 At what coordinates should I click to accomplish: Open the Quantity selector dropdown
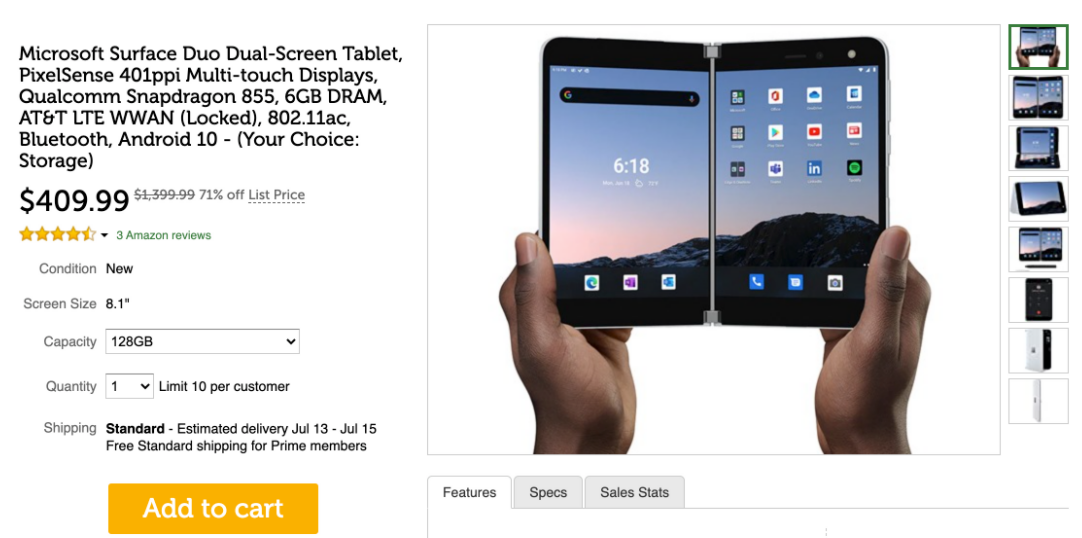click(x=129, y=386)
